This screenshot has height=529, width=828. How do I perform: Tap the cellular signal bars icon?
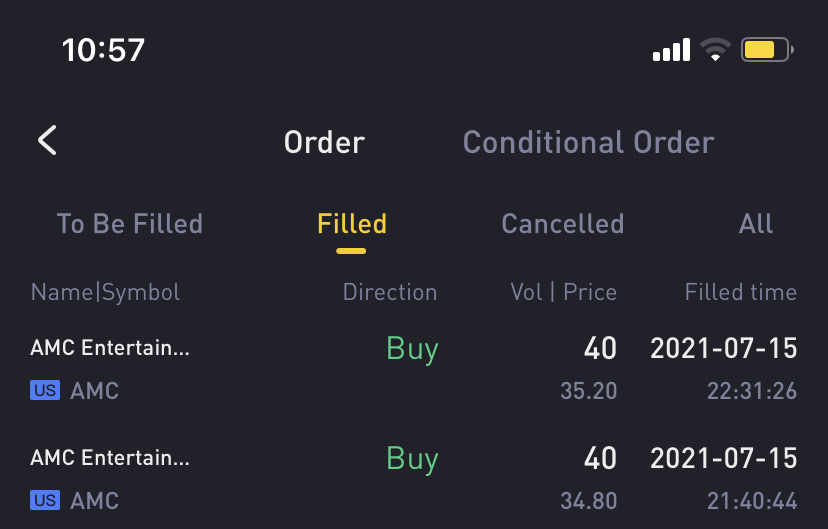[x=671, y=50]
